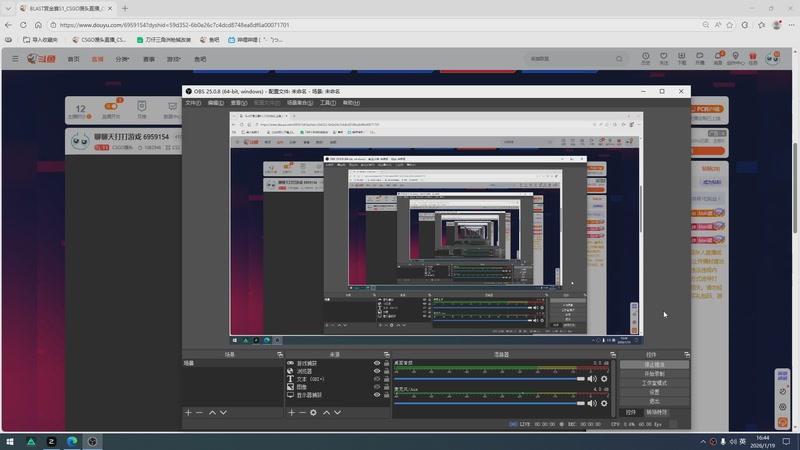800x450 pixels.
Task: Toggle visibility of 显示器捕获 source
Action: pos(377,395)
